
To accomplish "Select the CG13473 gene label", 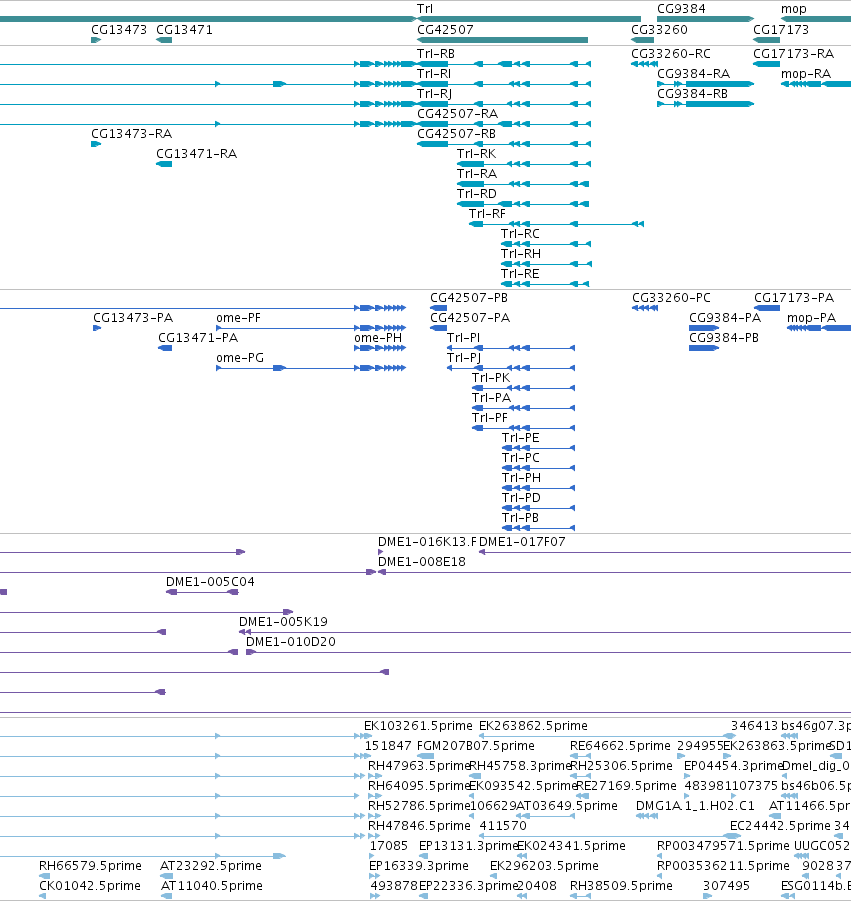I will click(119, 29).
